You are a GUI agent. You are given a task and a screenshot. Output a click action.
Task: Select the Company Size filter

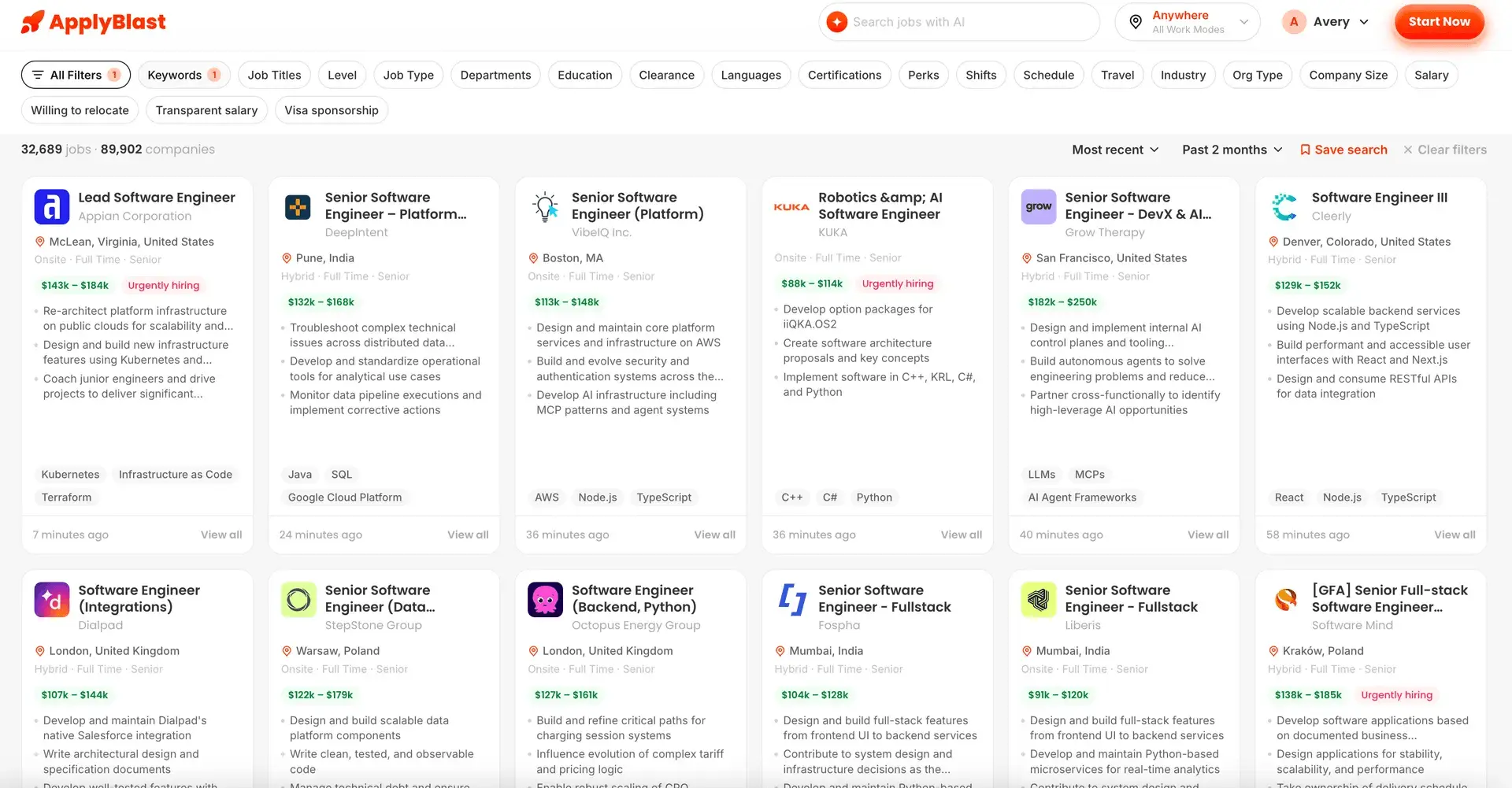tap(1348, 75)
